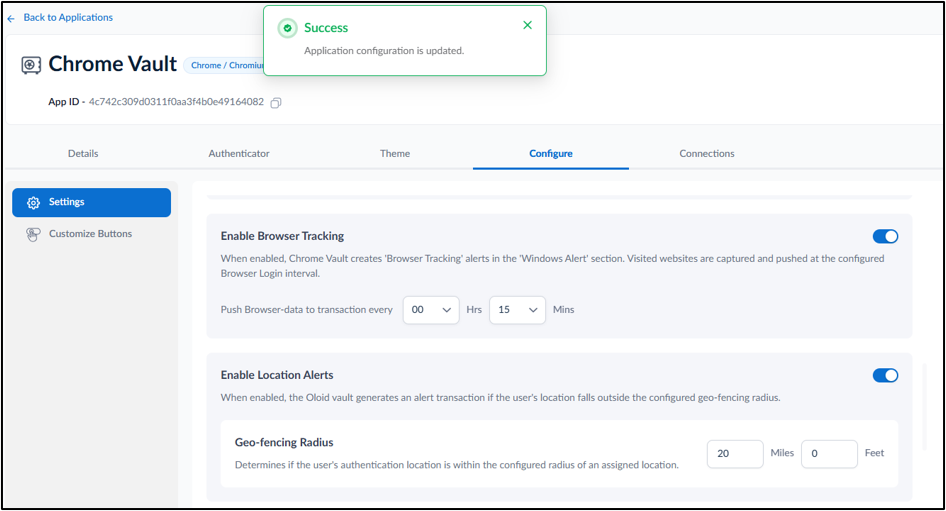The image size is (946, 511).
Task: Go to the Connections tab
Action: [706, 153]
